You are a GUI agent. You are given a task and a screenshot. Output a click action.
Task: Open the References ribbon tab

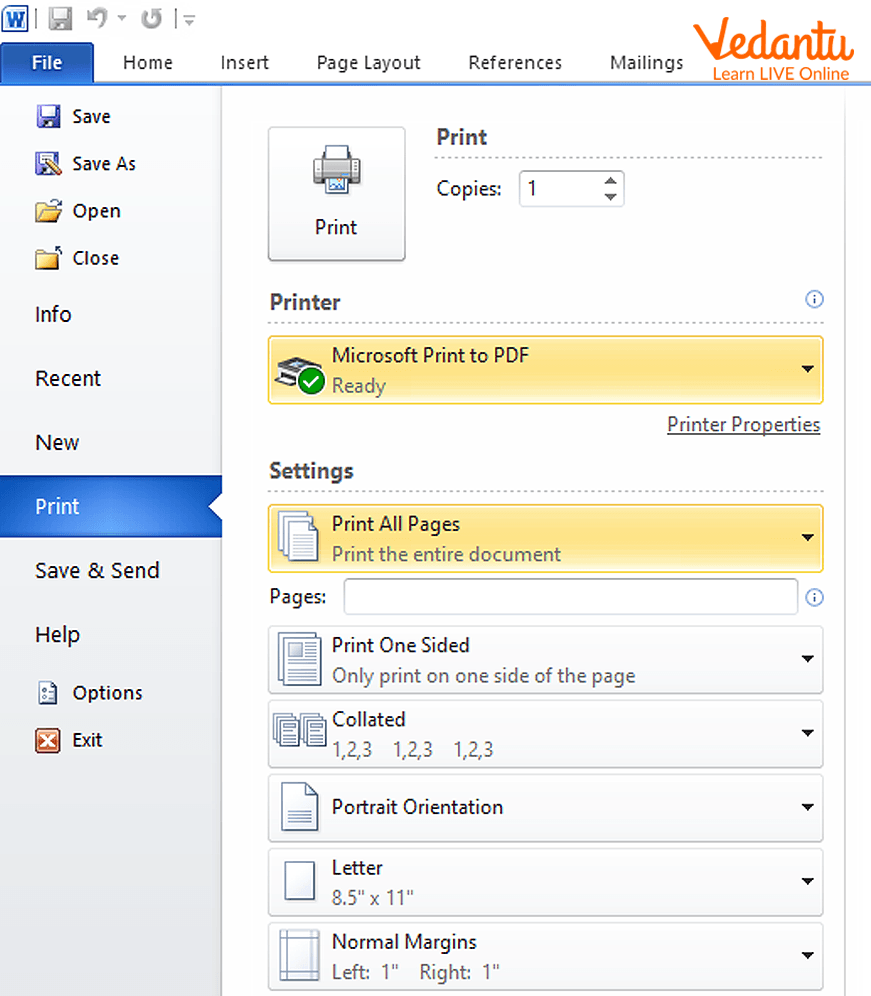click(x=515, y=62)
